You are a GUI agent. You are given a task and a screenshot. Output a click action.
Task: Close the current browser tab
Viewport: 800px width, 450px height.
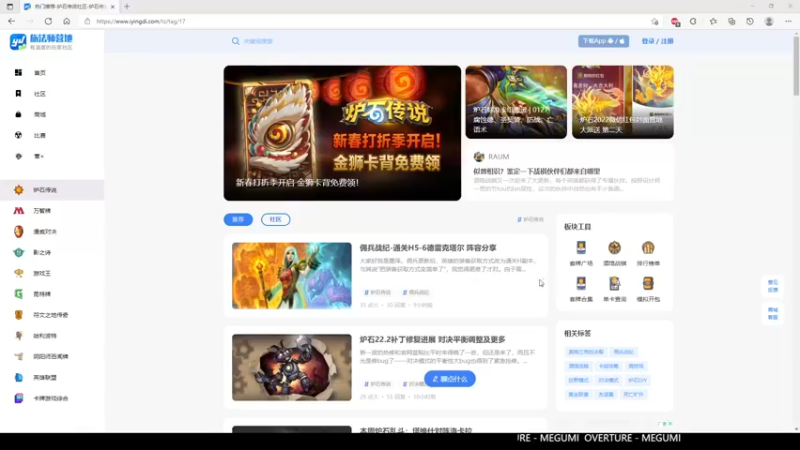click(x=113, y=7)
